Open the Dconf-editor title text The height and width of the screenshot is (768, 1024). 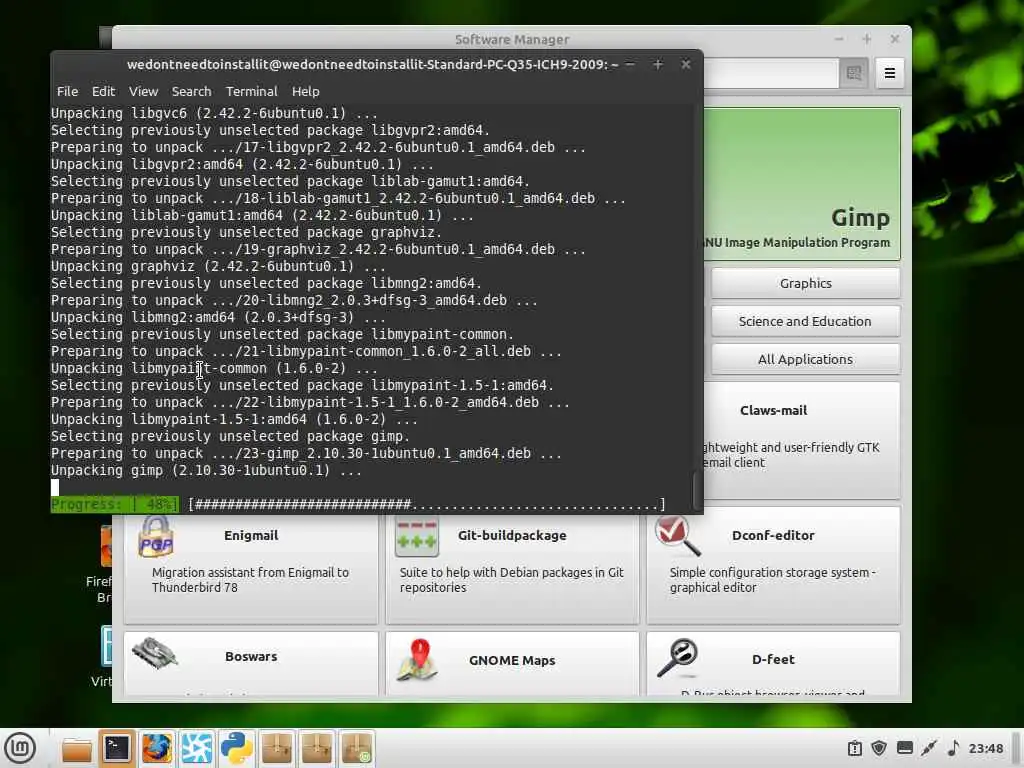pyautogui.click(x=773, y=536)
